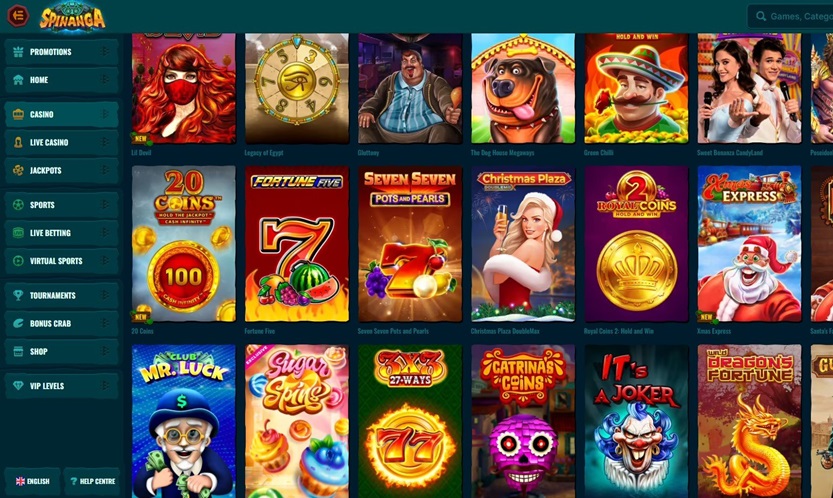The height and width of the screenshot is (498, 833).
Task: Expand the Virtual Sports arrow
Action: coord(105,260)
